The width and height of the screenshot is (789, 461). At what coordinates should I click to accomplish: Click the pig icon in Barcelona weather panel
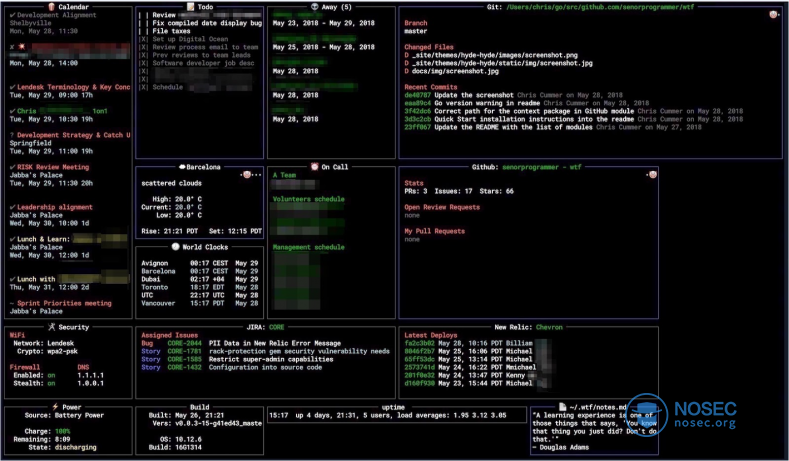point(247,175)
